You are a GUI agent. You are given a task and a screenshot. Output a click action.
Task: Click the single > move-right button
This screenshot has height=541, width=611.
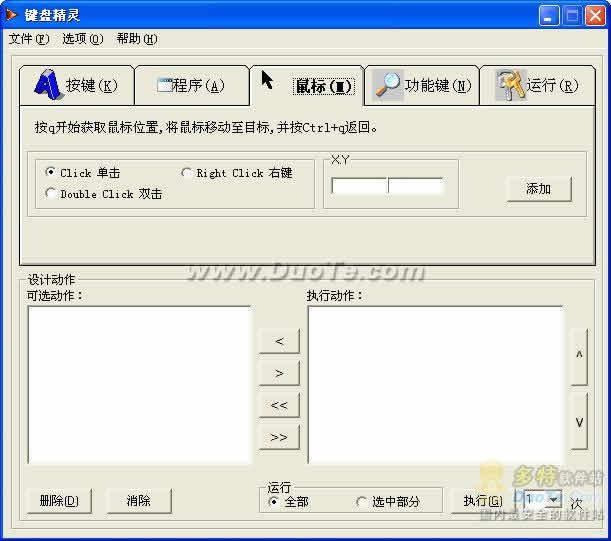(279, 373)
